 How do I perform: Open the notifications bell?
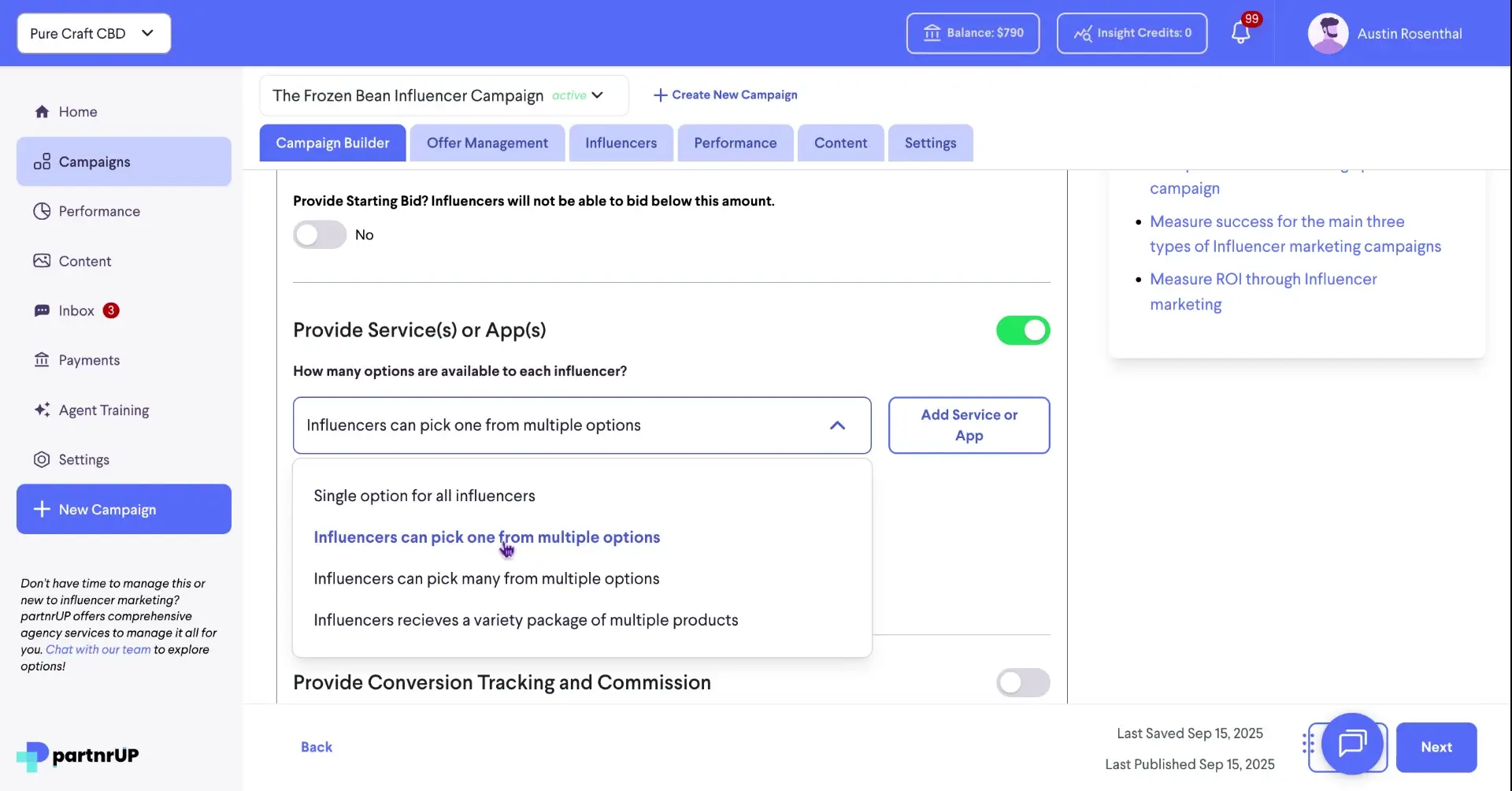tap(1243, 33)
